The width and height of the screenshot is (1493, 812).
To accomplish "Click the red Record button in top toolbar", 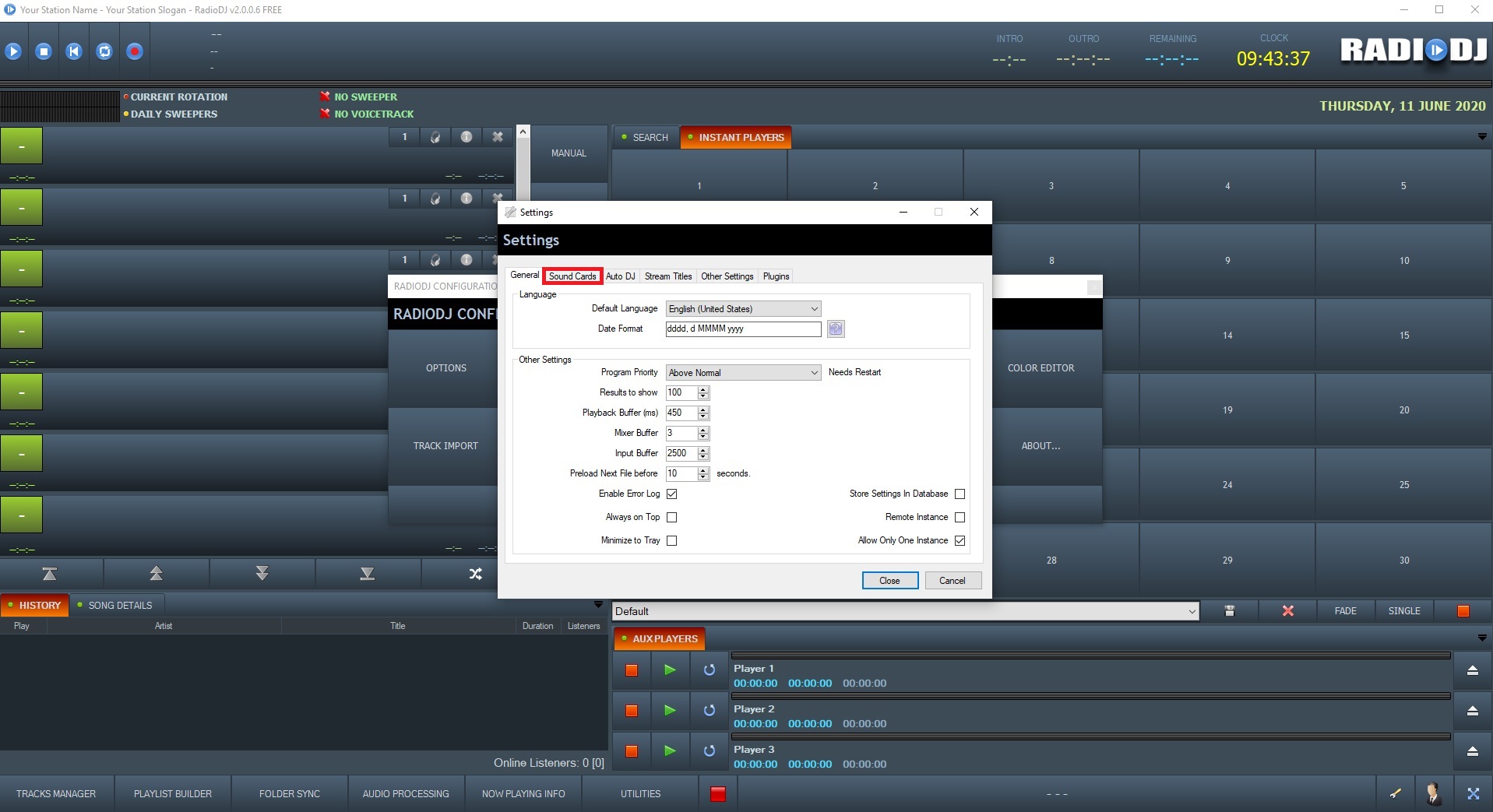I will (135, 51).
